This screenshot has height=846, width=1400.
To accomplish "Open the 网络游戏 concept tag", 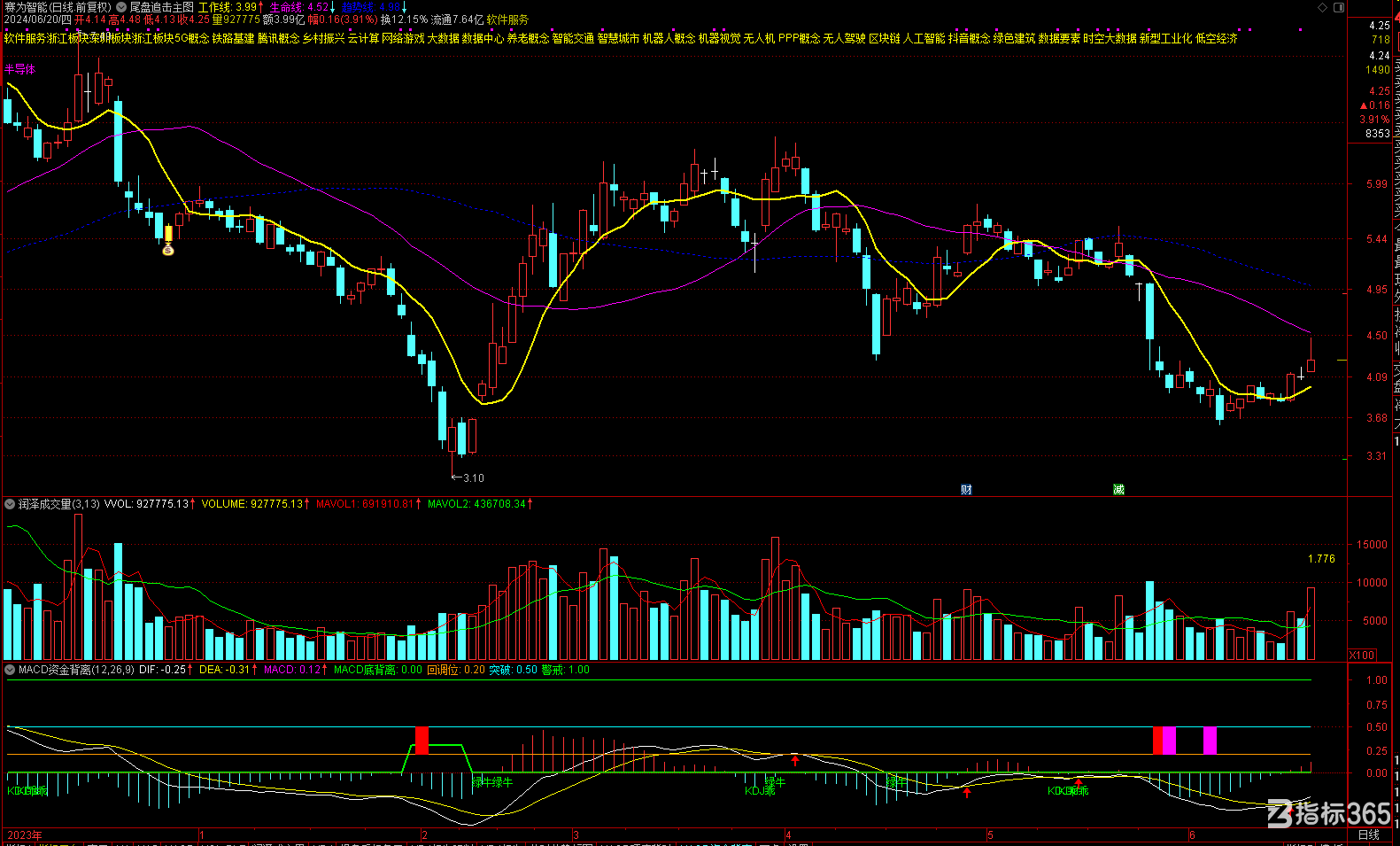I will pyautogui.click(x=403, y=39).
